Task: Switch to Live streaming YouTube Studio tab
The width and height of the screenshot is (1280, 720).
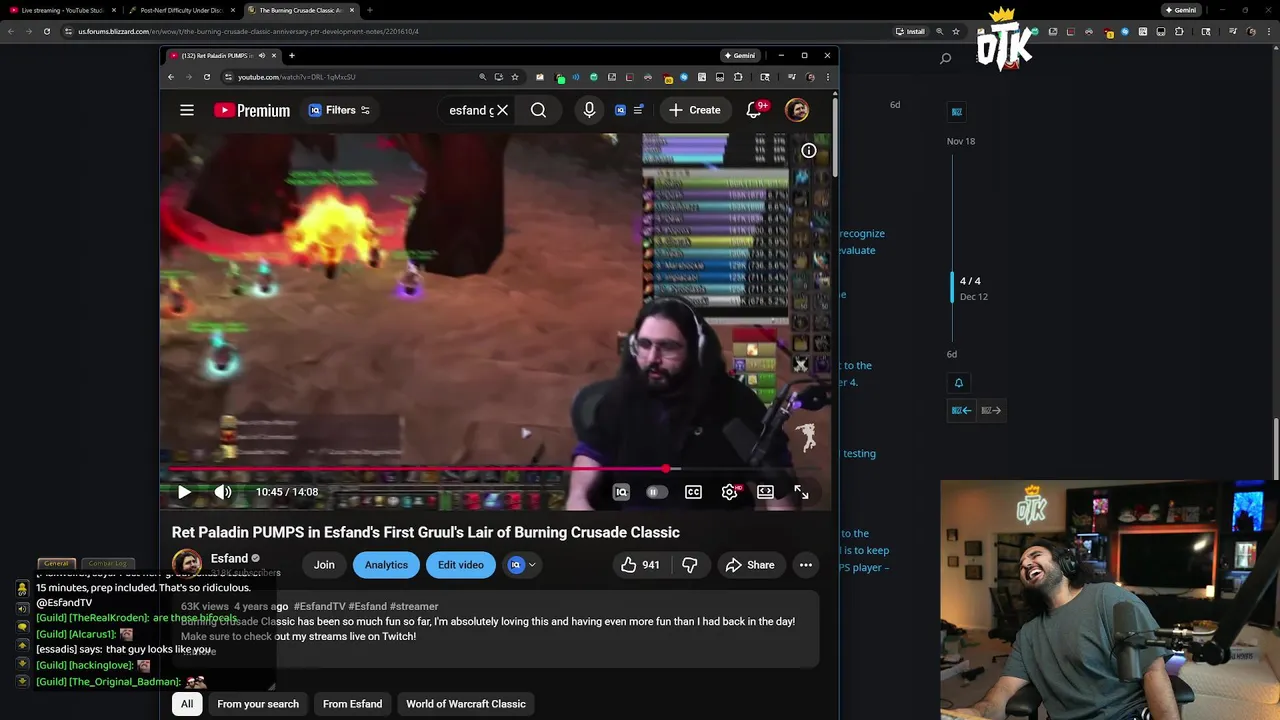Action: [62, 10]
